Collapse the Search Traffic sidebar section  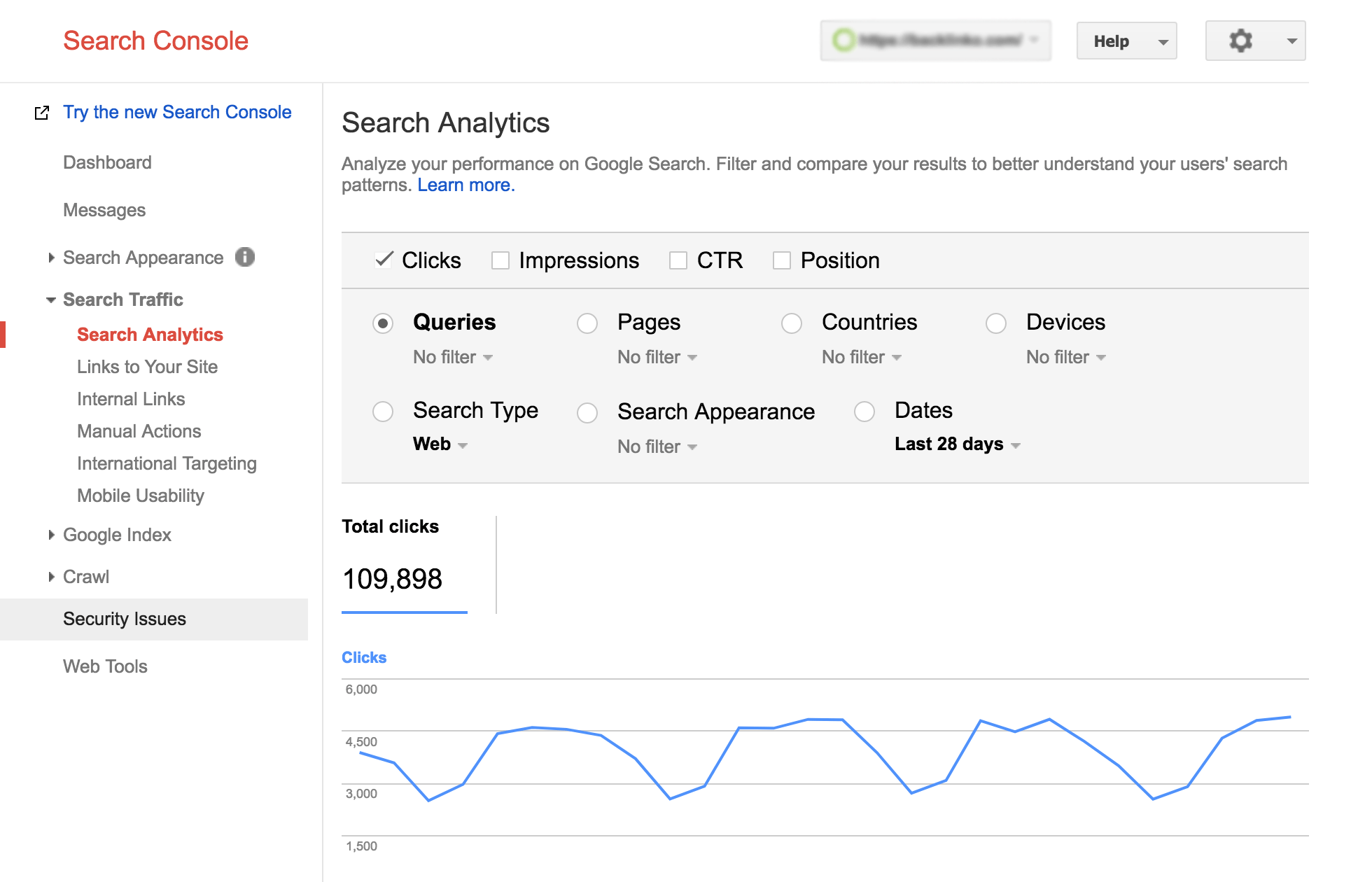(x=51, y=300)
